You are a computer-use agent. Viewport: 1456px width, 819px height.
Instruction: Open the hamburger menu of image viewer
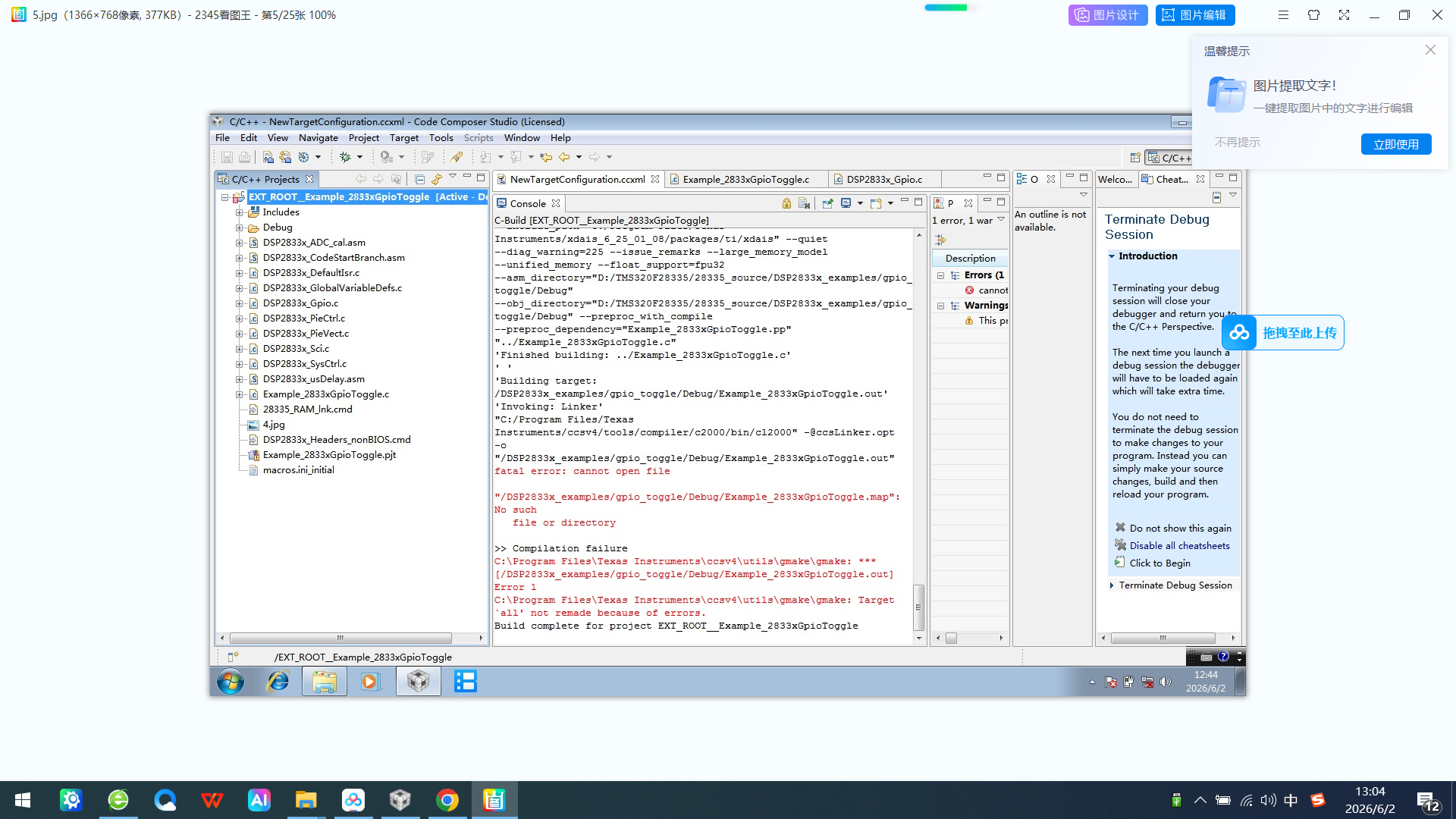(1283, 14)
